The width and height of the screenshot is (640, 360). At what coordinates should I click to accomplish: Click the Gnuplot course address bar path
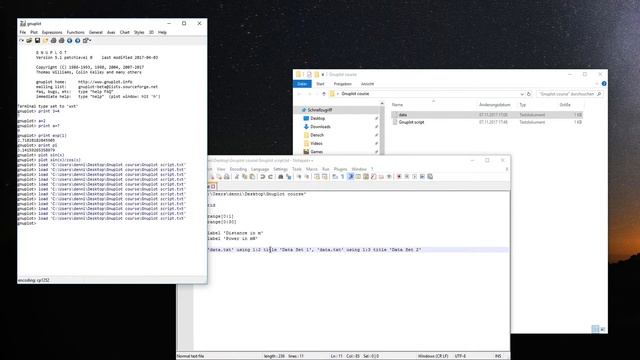355,94
